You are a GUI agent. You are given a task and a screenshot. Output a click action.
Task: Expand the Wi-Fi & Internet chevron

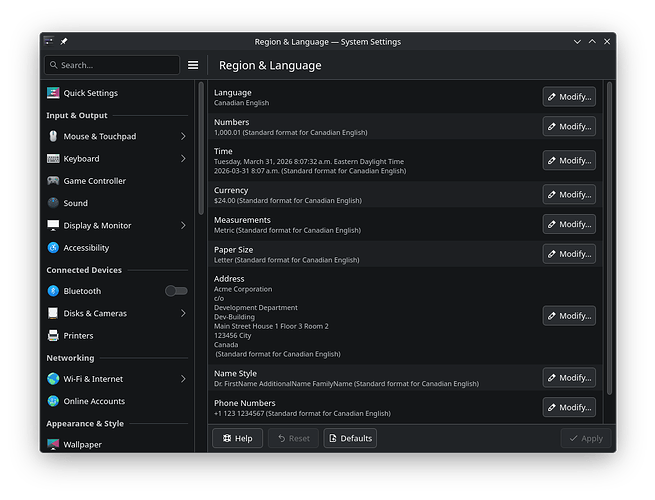pyautogui.click(x=183, y=379)
